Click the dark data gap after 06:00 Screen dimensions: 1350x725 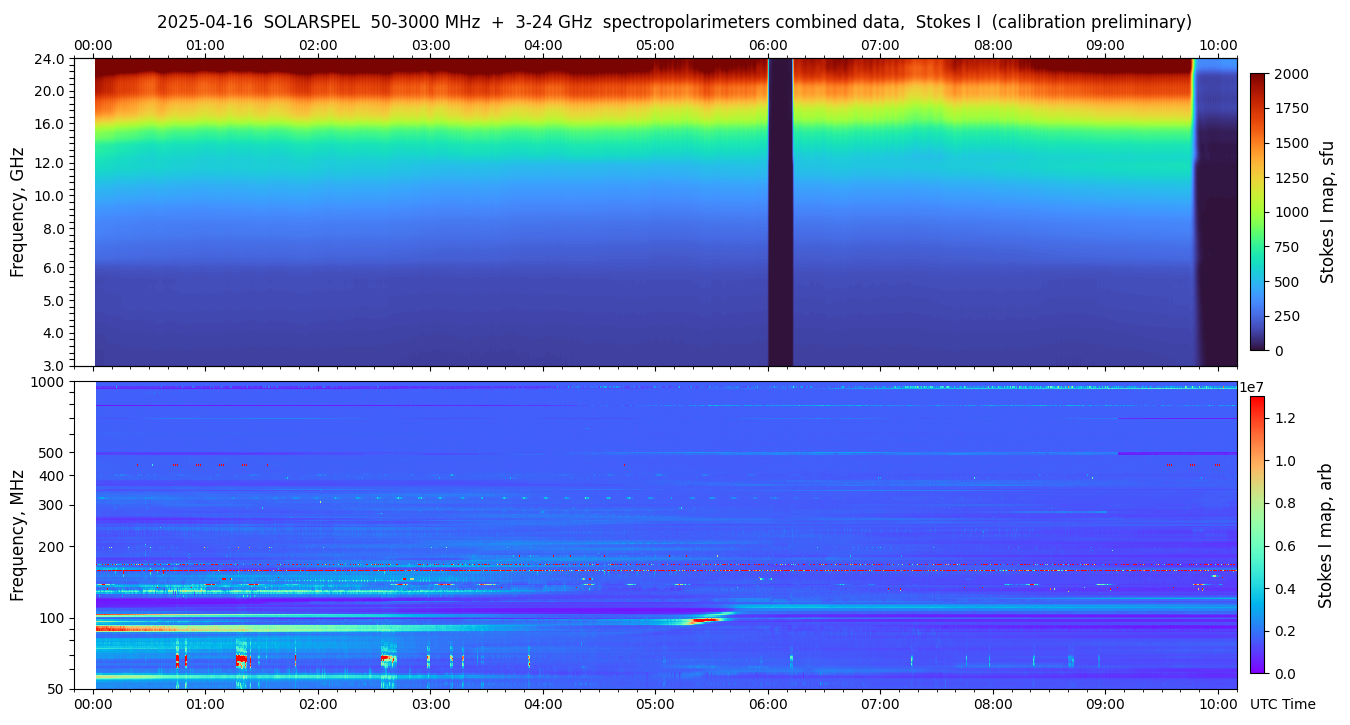coord(780,212)
